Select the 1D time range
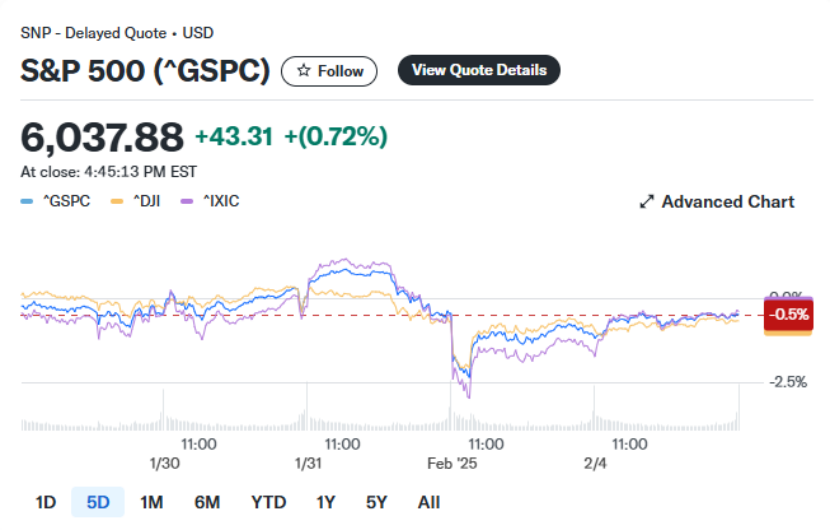Image resolution: width=830 pixels, height=530 pixels. click(x=45, y=502)
